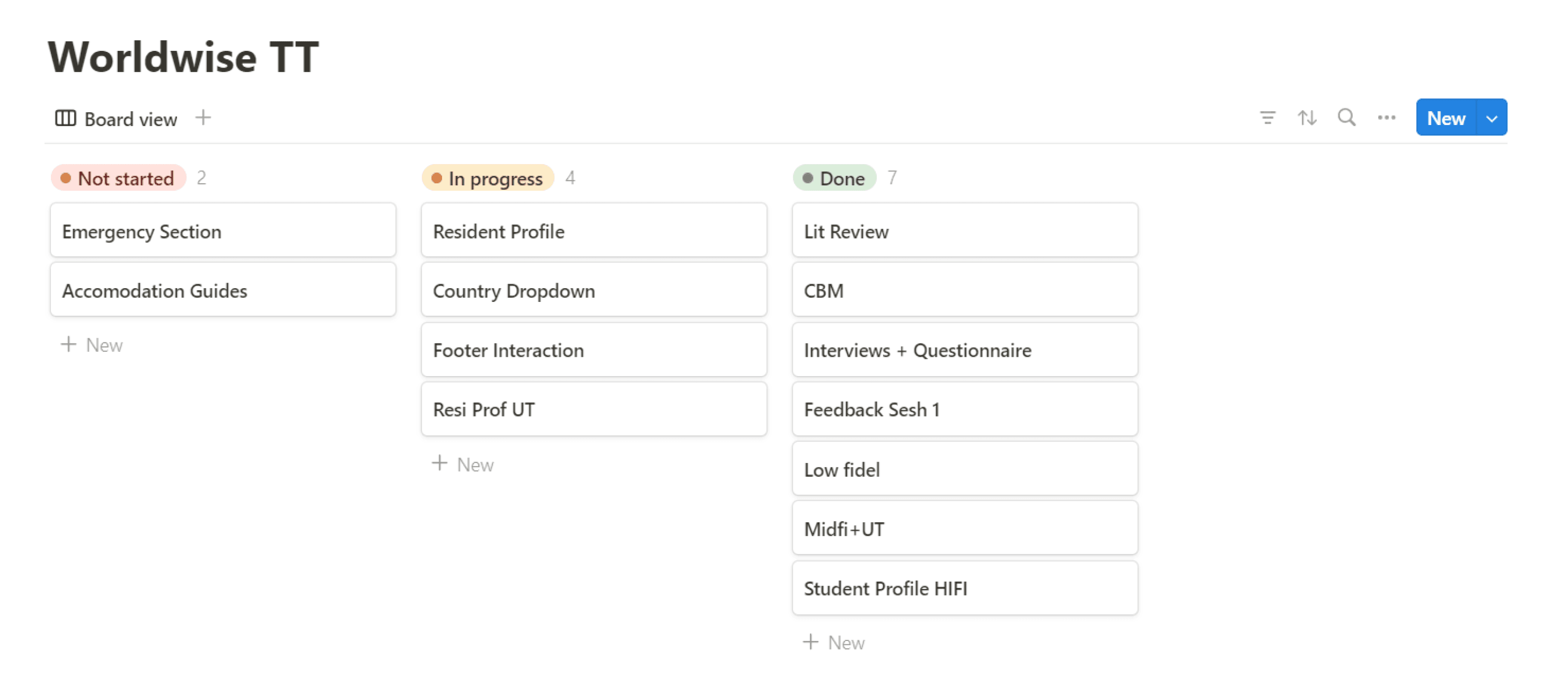
Task: Open the Emergency Section card
Action: click(x=223, y=231)
